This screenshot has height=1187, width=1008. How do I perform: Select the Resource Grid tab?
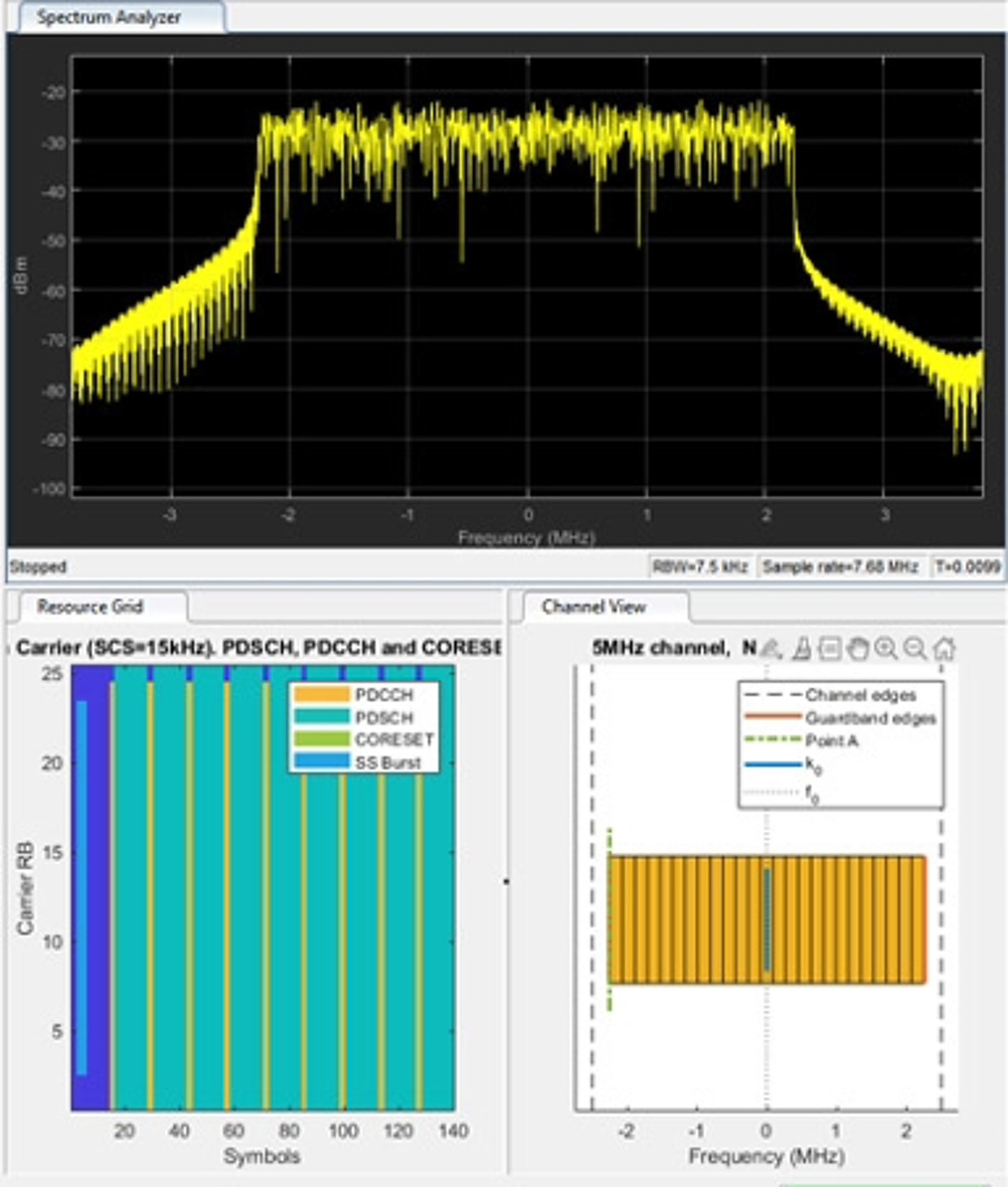click(x=90, y=606)
